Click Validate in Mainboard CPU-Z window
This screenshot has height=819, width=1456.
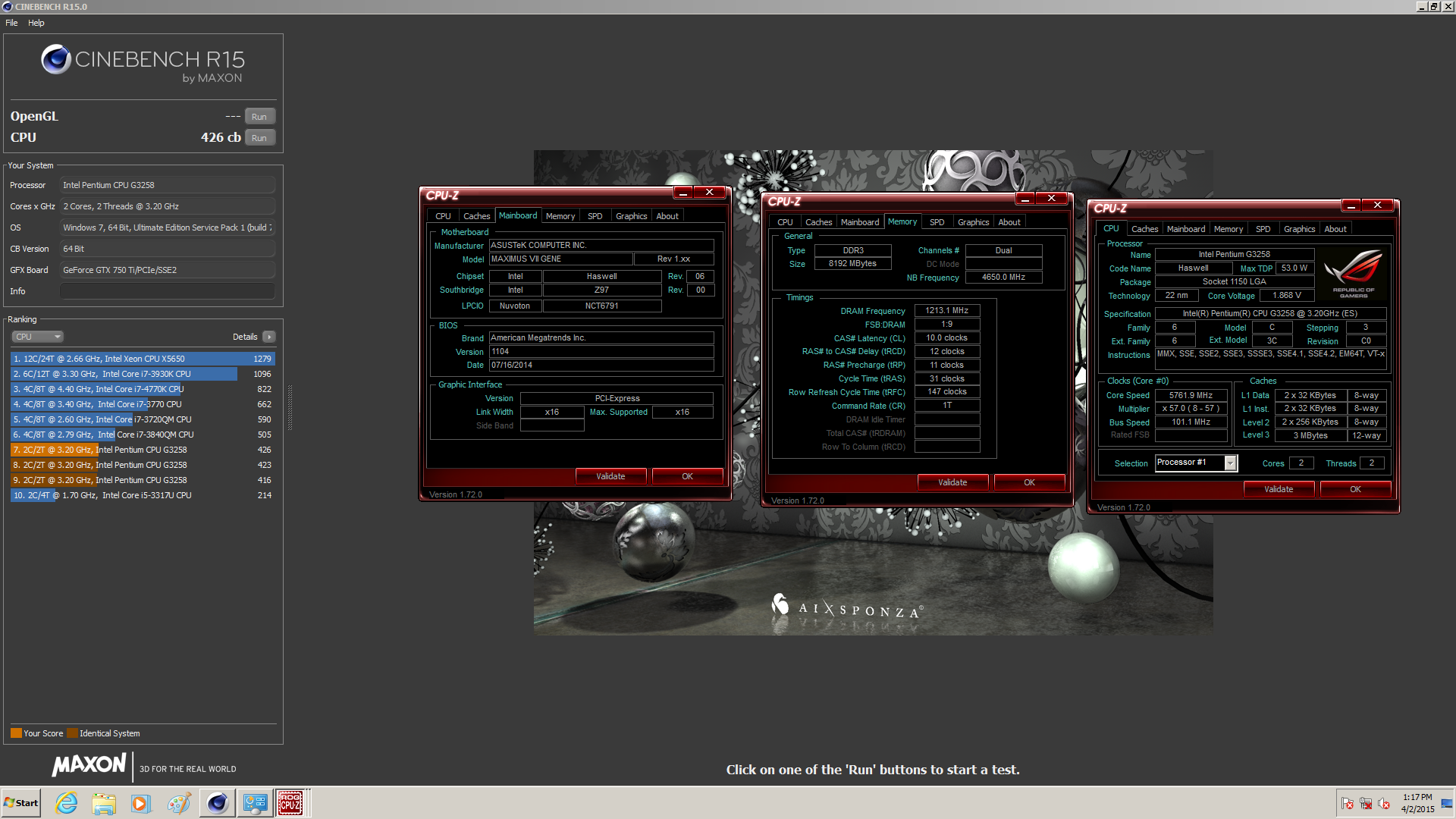point(610,476)
